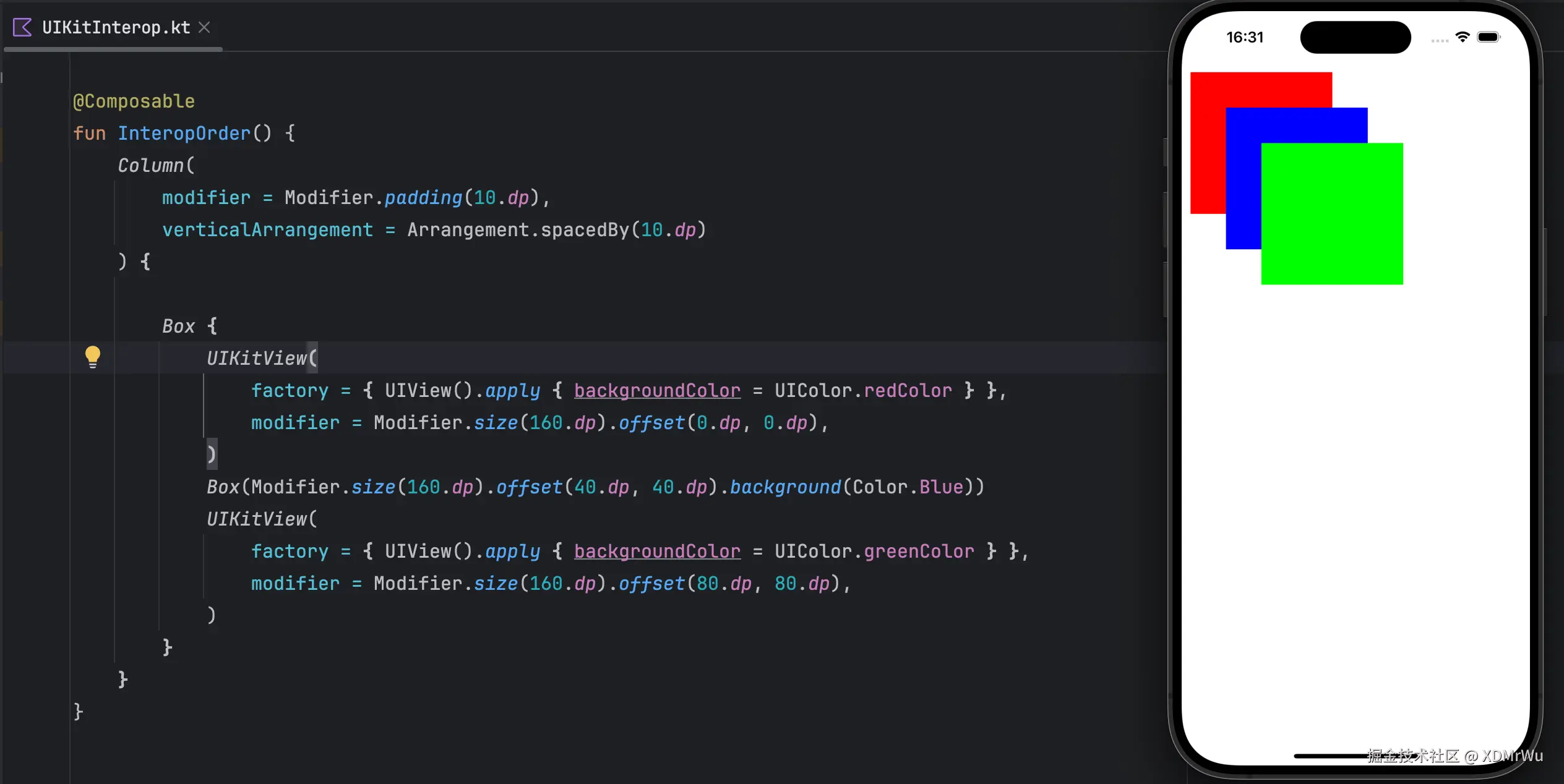The image size is (1564, 784).
Task: Click the second backgroundColor reference near greenColor
Action: pyautogui.click(x=657, y=552)
